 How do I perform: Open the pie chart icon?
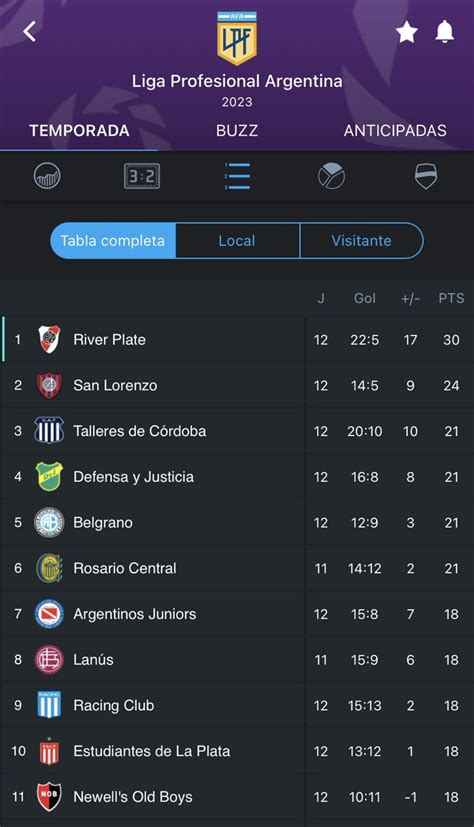[x=332, y=176]
